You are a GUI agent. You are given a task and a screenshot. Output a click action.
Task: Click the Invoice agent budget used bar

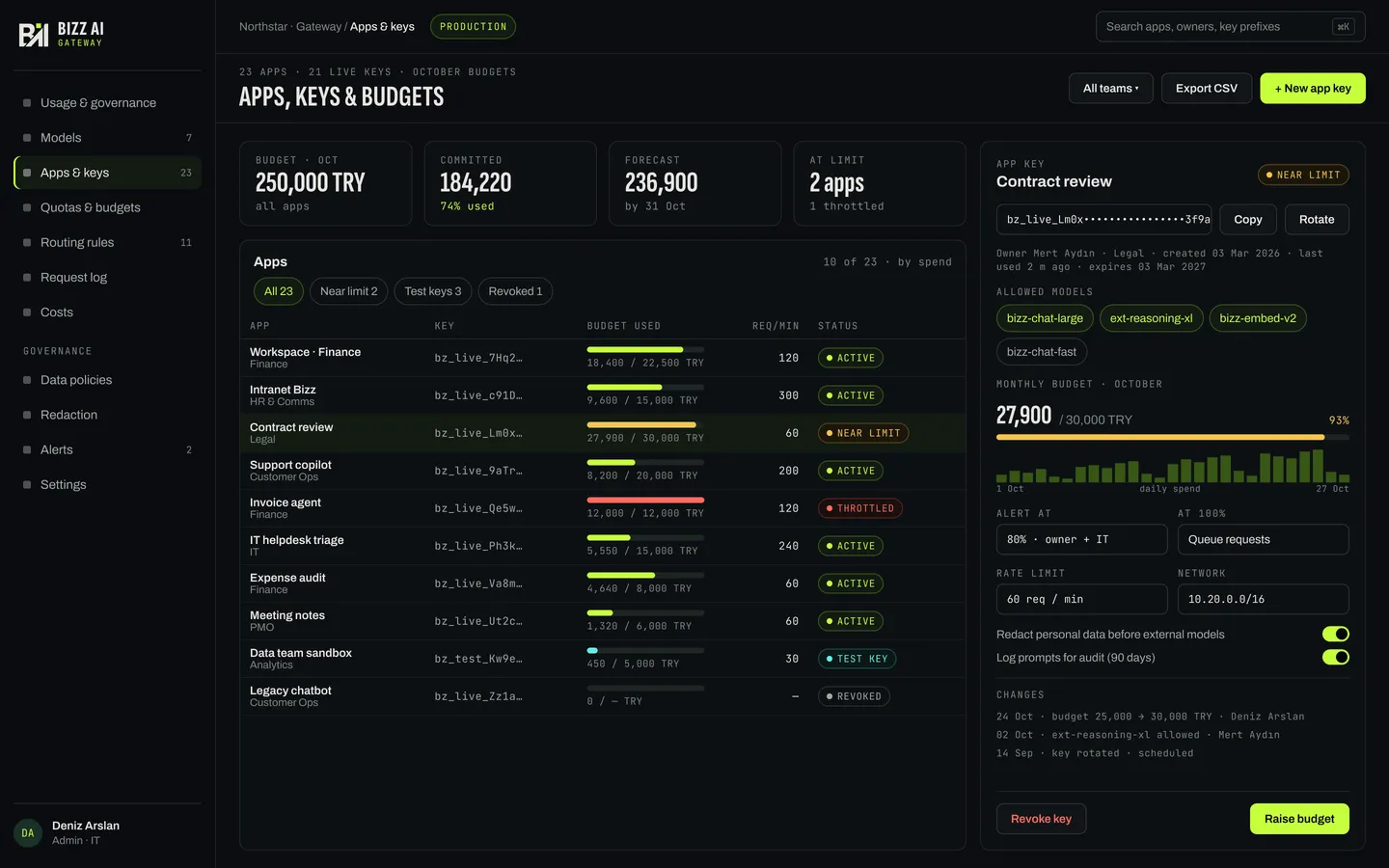(x=645, y=500)
